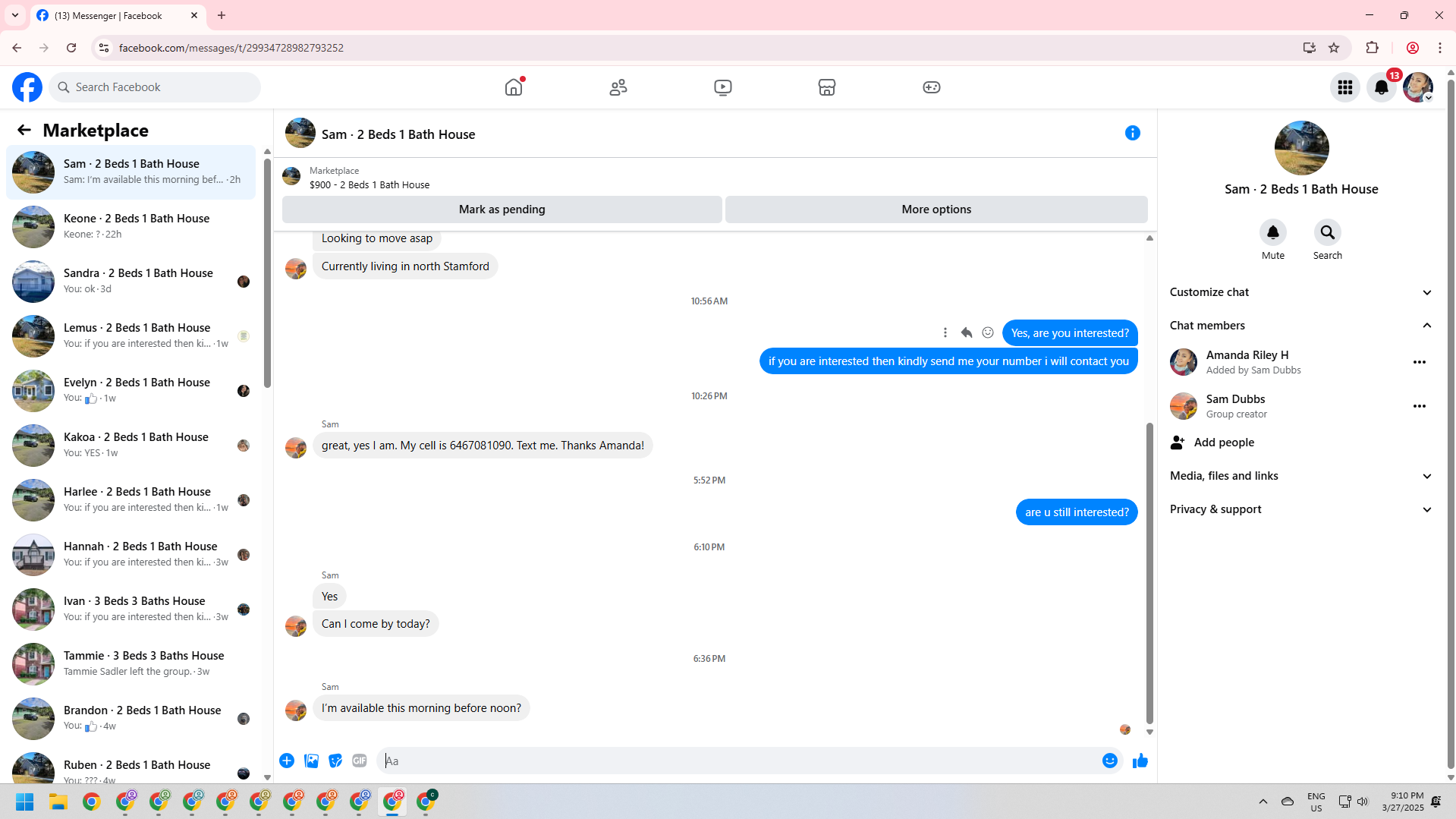Viewport: 1456px width, 819px height.
Task: Open the Sam · 2 Beds 1 Bath House chat
Action: [x=131, y=172]
